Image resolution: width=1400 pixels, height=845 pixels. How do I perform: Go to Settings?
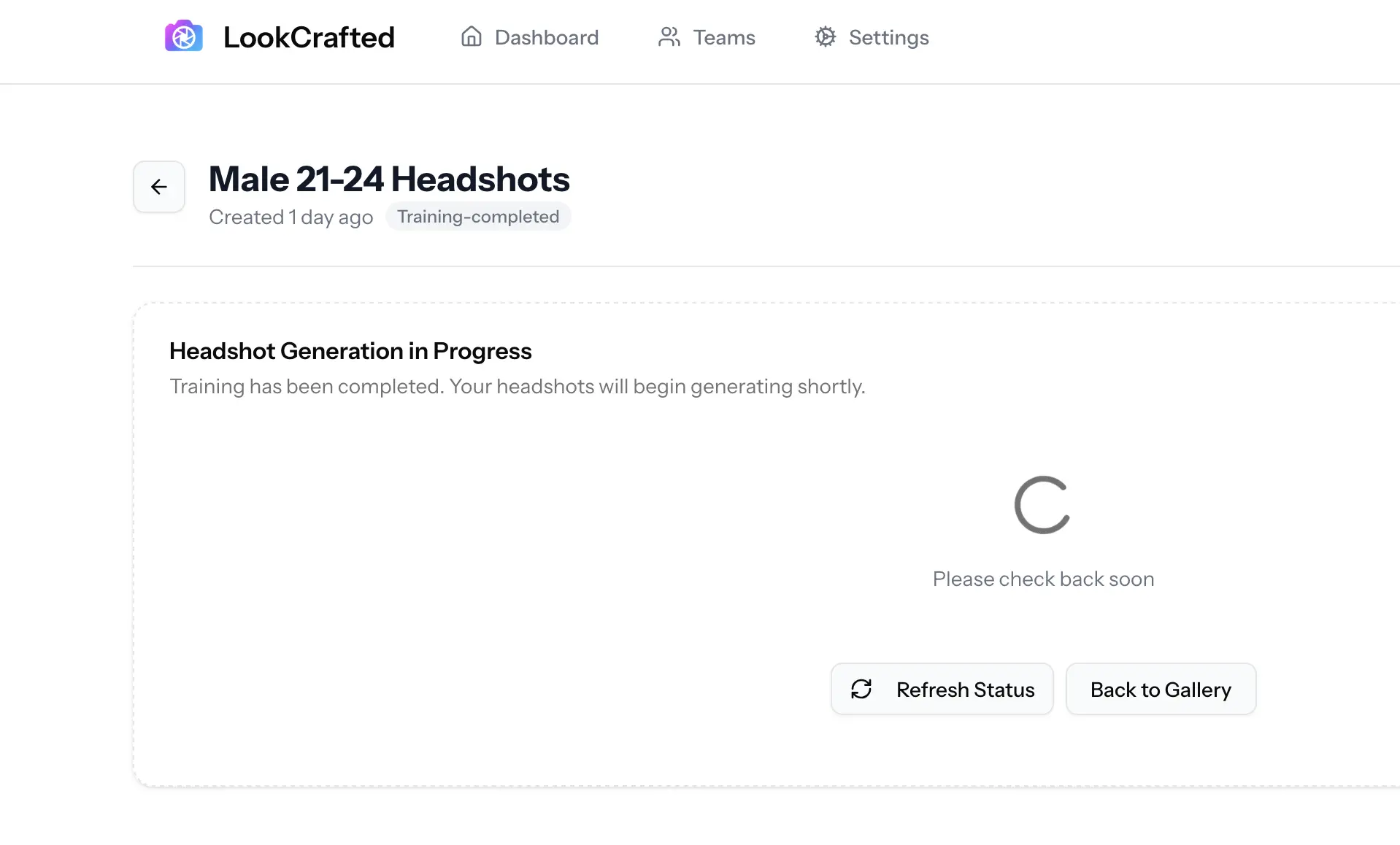(x=889, y=36)
